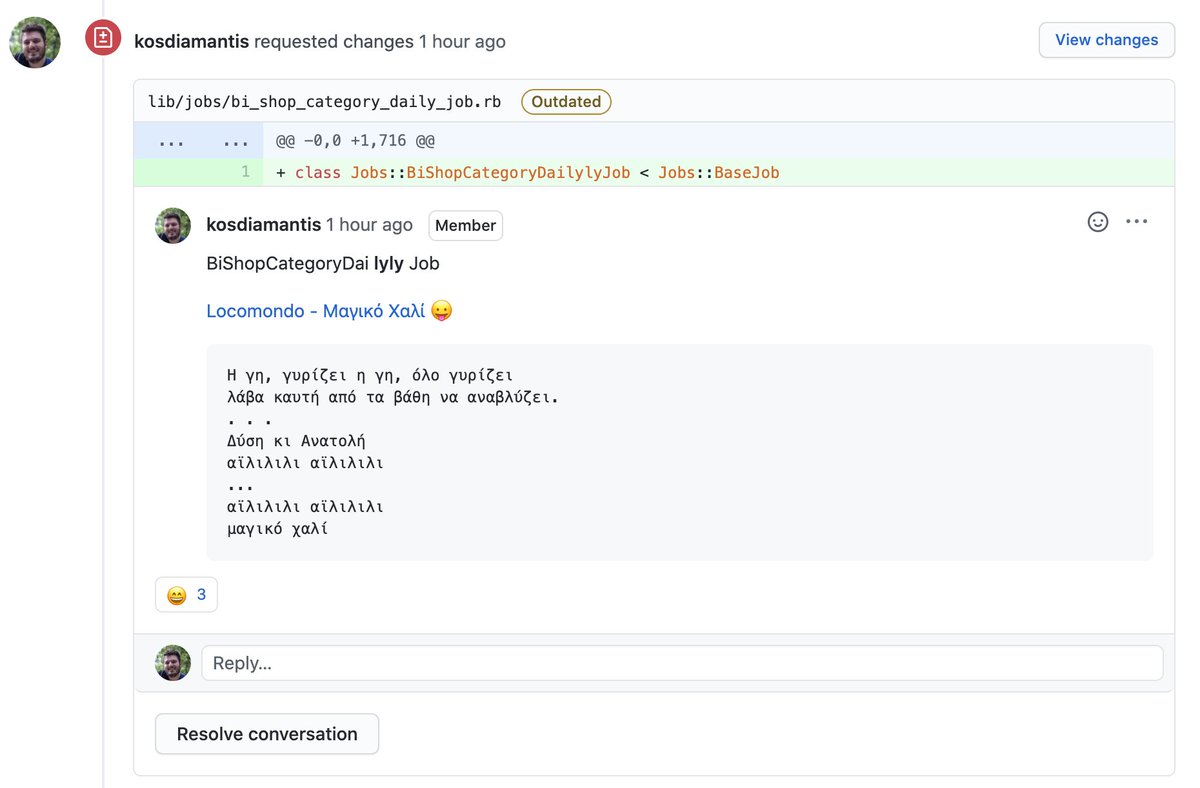
Task: Open the Locomondo - Μαγικό Χαλί link
Action: click(x=318, y=311)
